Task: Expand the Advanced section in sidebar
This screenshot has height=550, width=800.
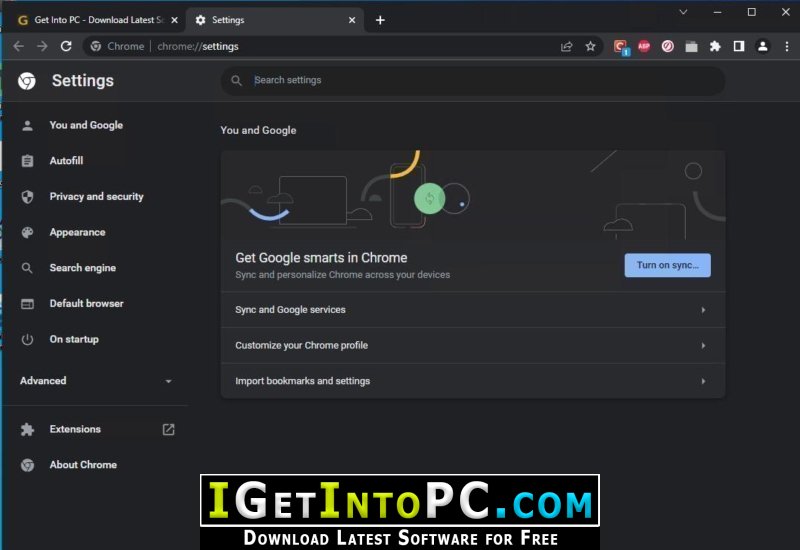Action: pos(96,381)
